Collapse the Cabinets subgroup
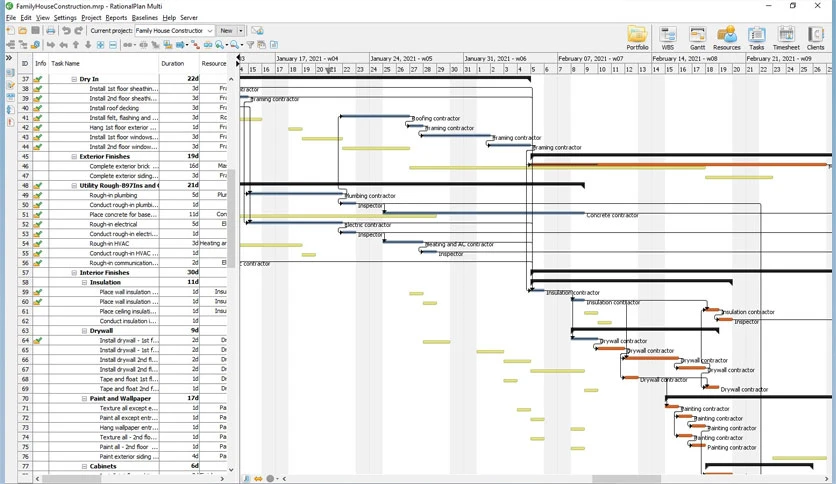 coord(84,466)
